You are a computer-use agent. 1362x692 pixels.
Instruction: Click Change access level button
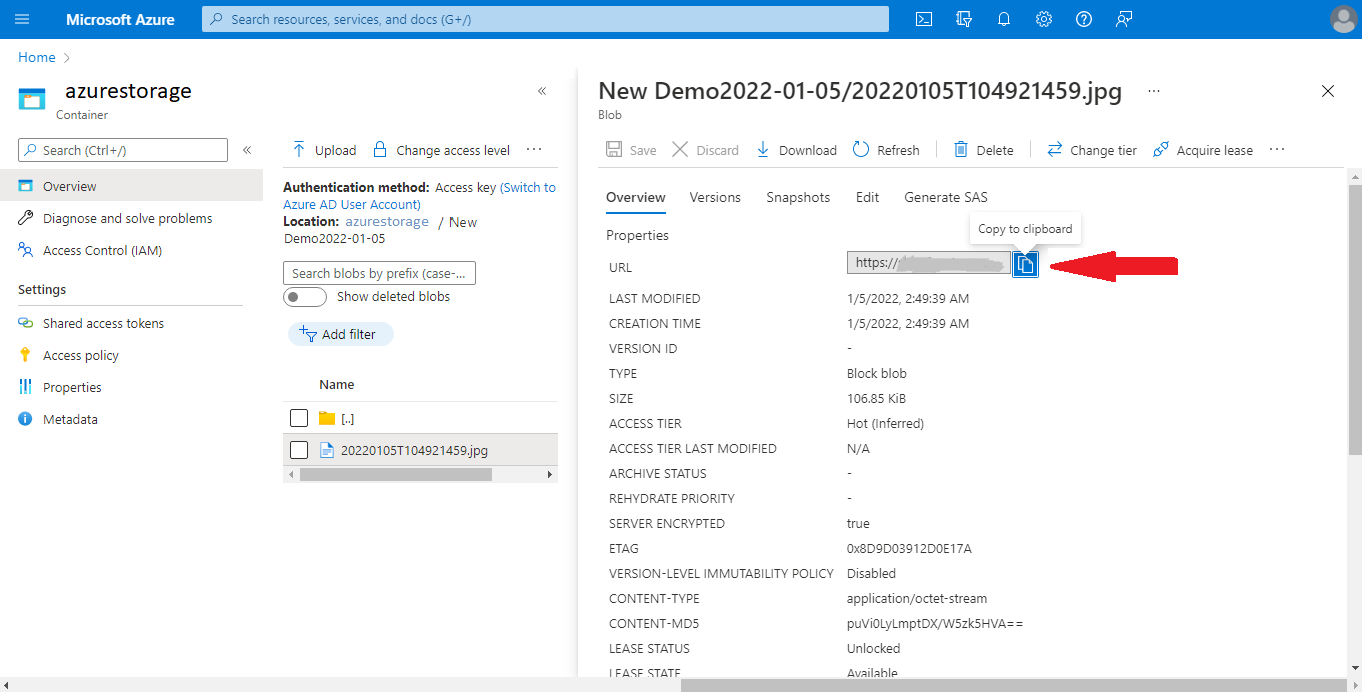[441, 150]
